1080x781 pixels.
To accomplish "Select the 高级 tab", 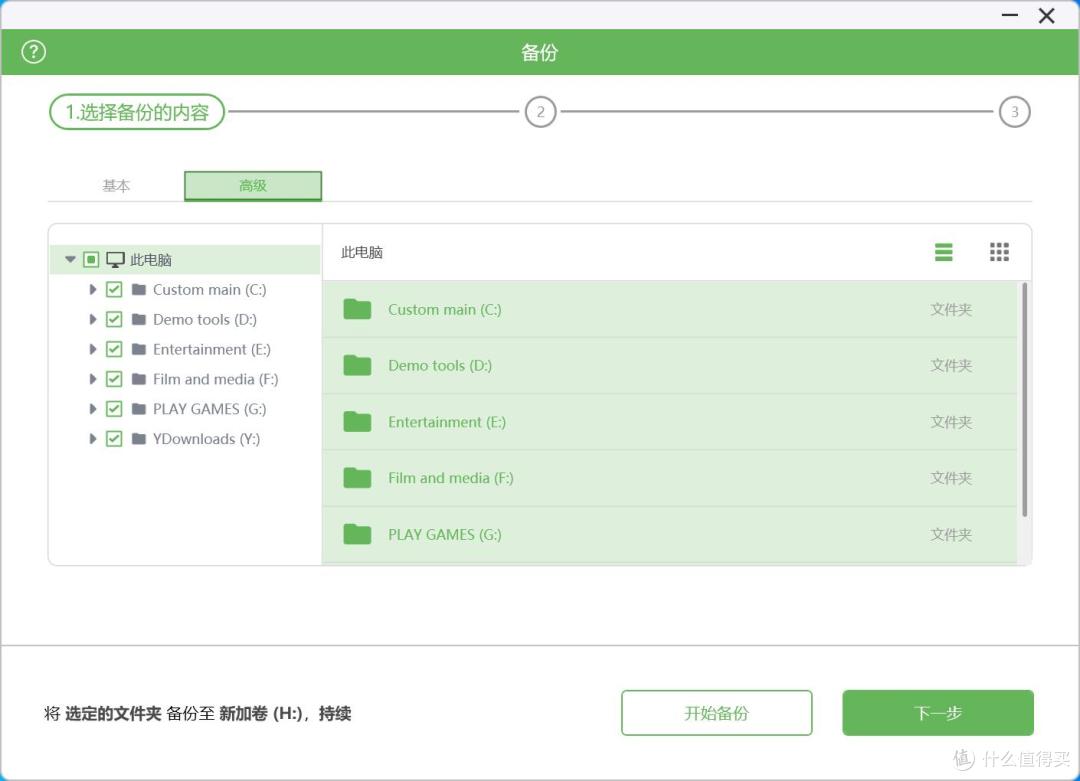I will (253, 186).
